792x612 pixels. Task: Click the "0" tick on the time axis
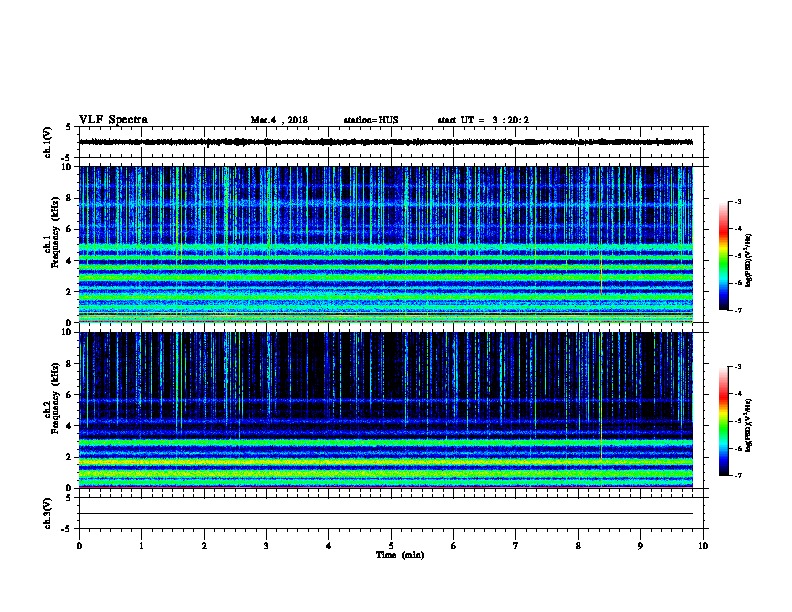pos(79,546)
